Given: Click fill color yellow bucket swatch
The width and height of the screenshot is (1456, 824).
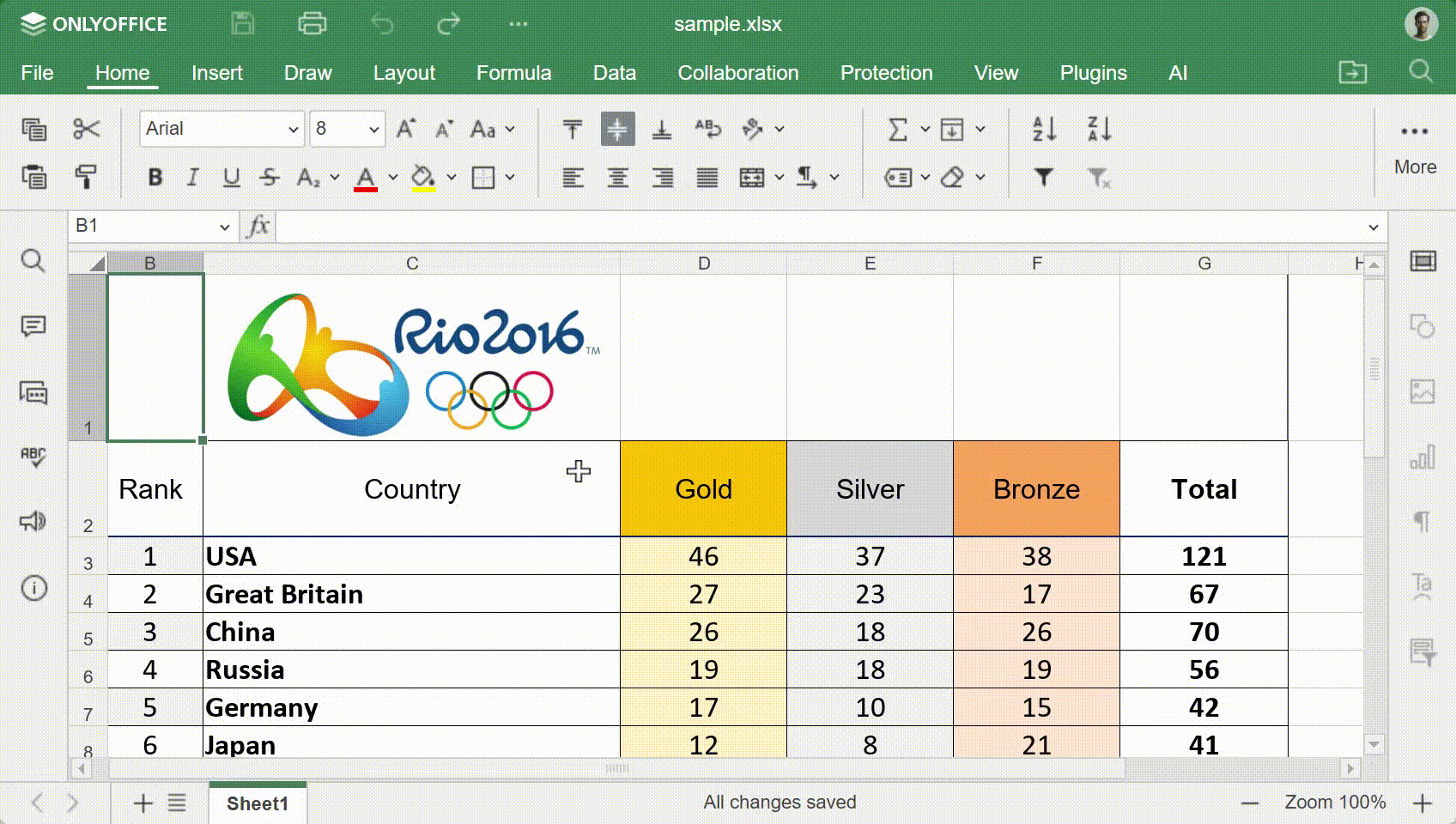Looking at the screenshot, I should coord(423,179).
